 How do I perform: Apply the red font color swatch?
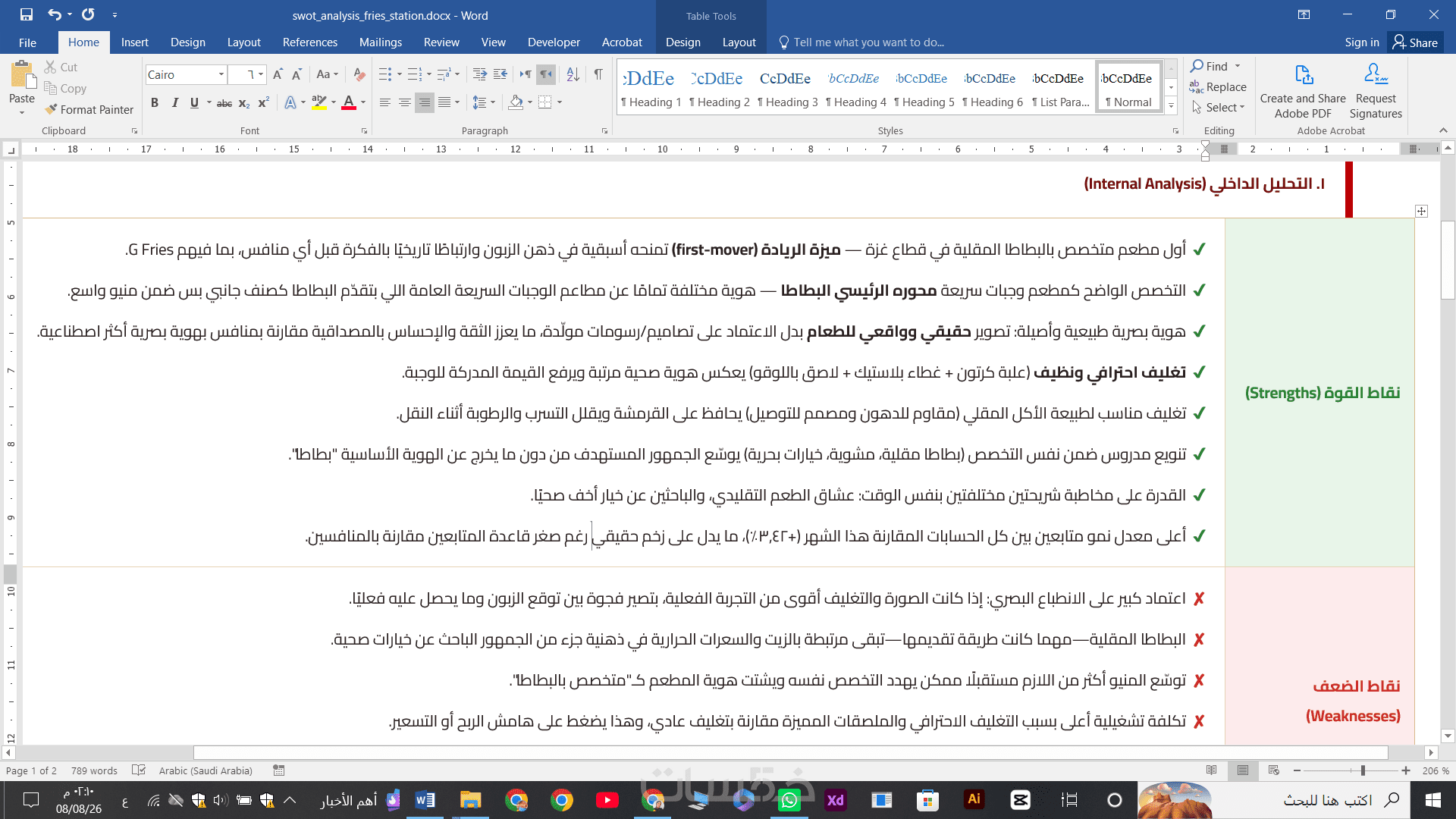(x=349, y=102)
